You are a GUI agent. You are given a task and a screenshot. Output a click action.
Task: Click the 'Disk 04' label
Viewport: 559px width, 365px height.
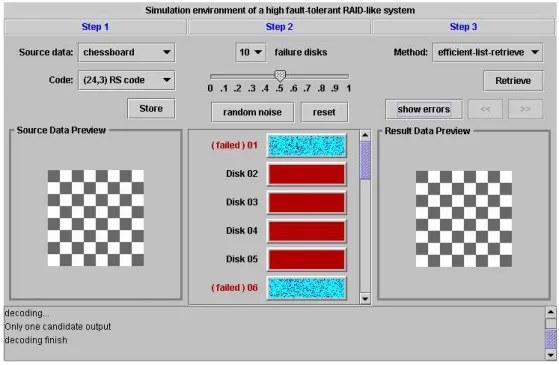coord(242,231)
